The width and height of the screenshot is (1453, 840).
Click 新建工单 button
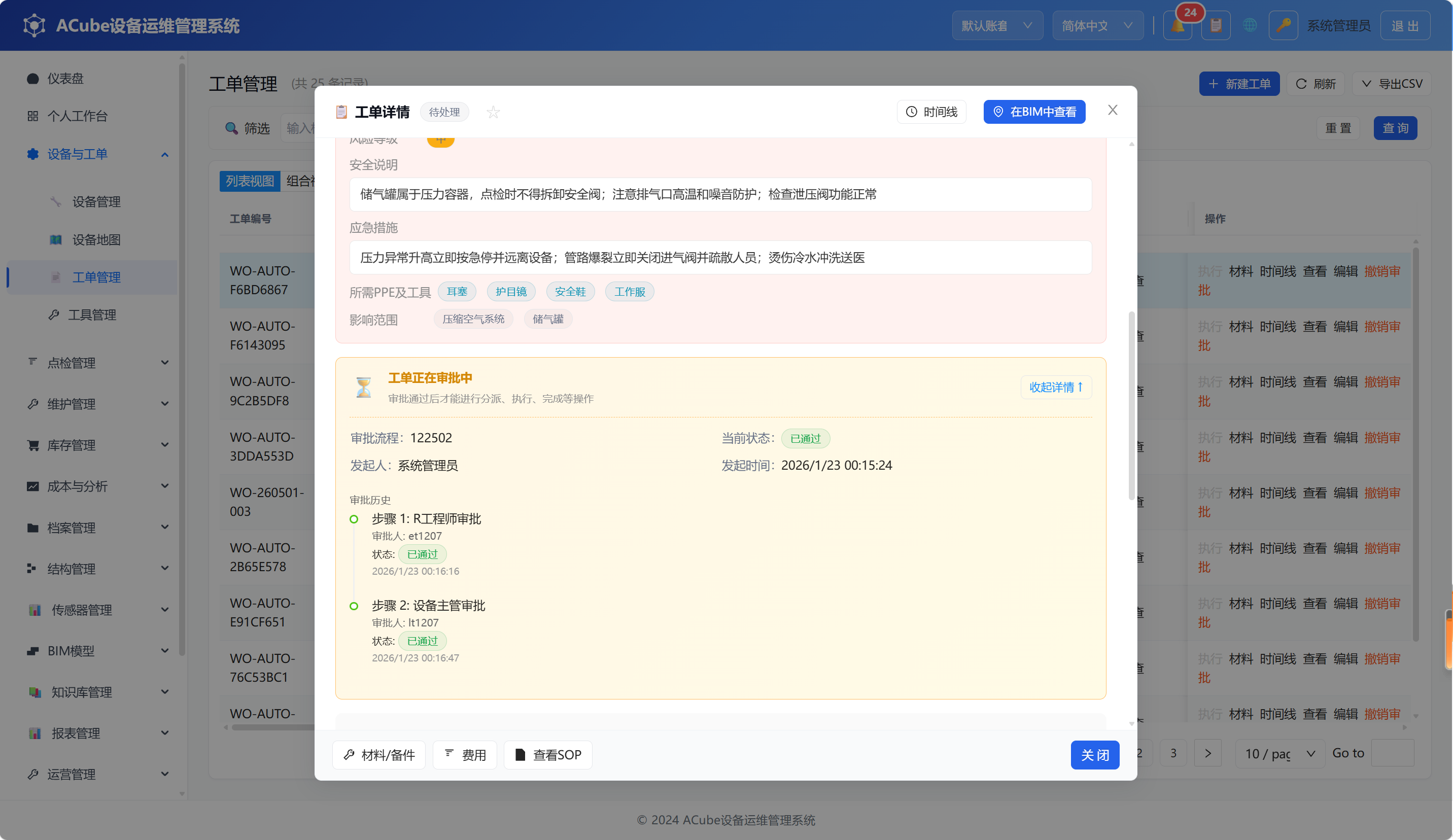point(1239,84)
